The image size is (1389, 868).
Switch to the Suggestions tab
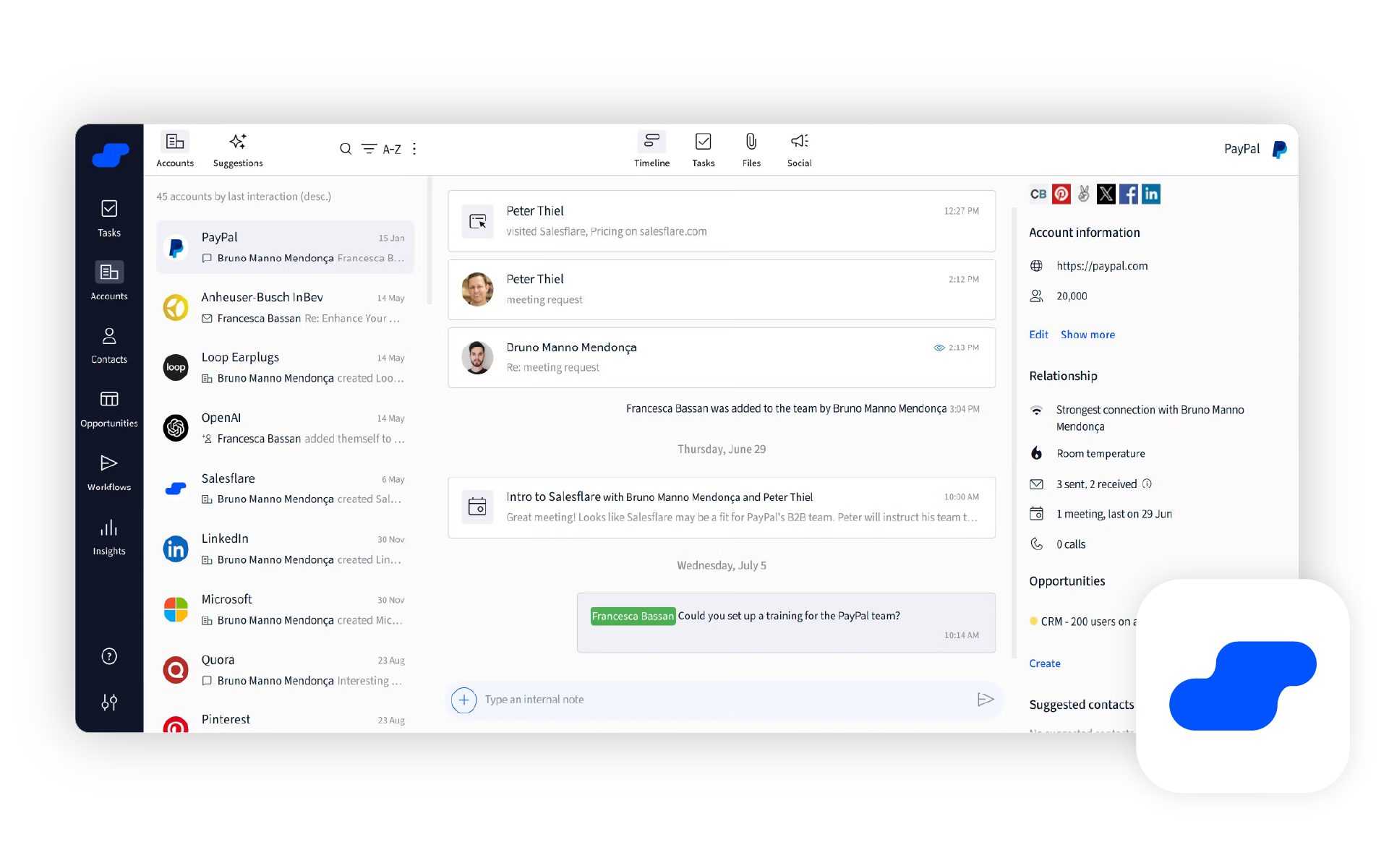[x=238, y=150]
